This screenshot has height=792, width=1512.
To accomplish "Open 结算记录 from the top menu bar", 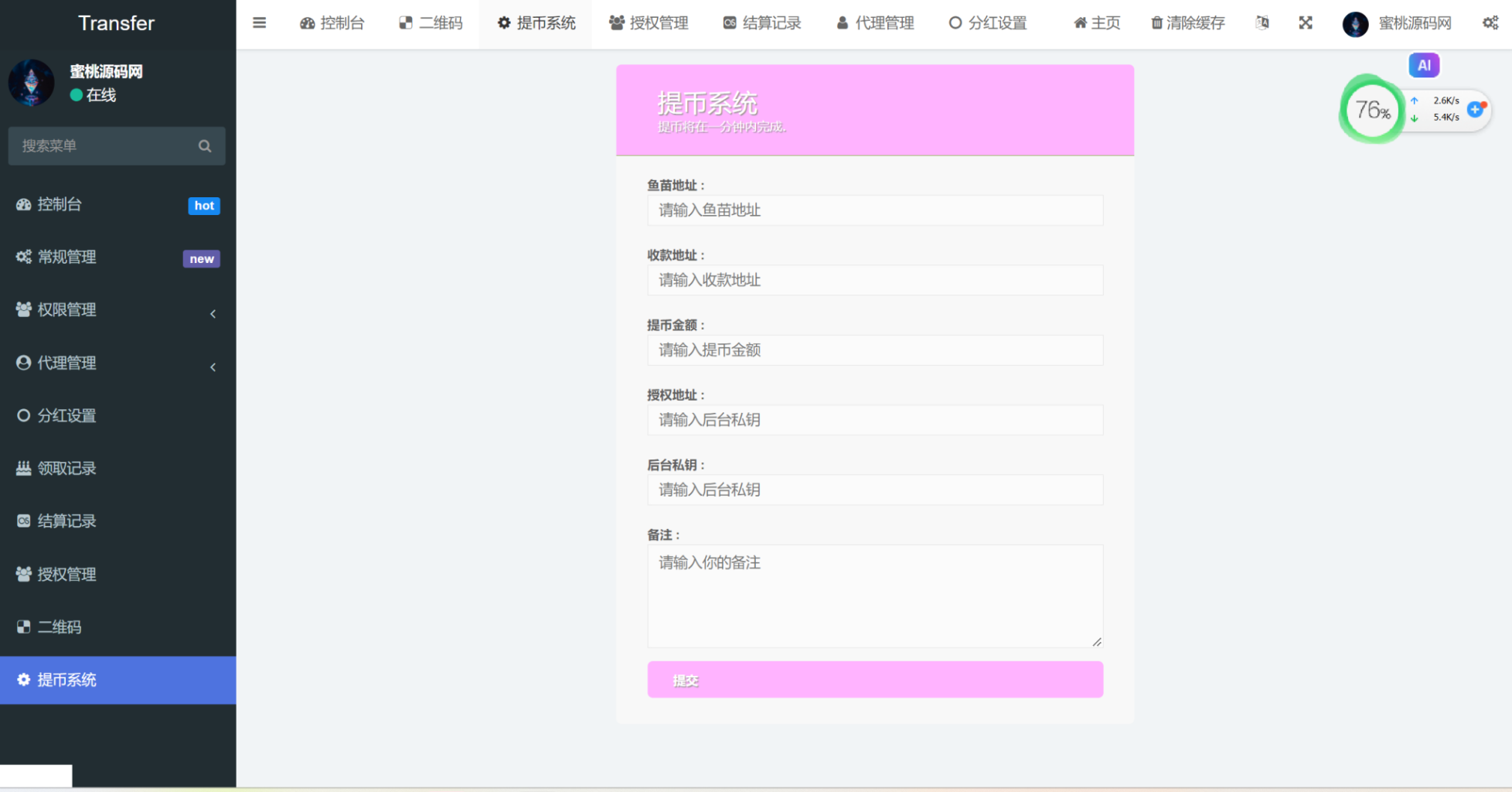I will pos(761,22).
